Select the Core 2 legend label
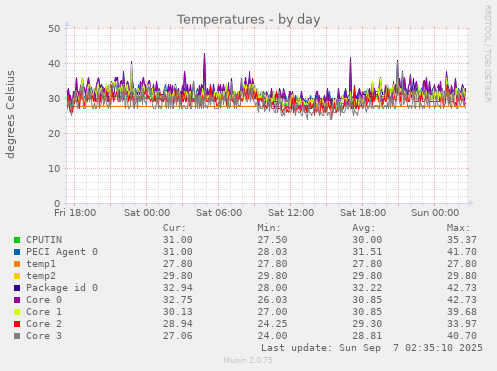Image resolution: width=497 pixels, height=371 pixels. (44, 324)
